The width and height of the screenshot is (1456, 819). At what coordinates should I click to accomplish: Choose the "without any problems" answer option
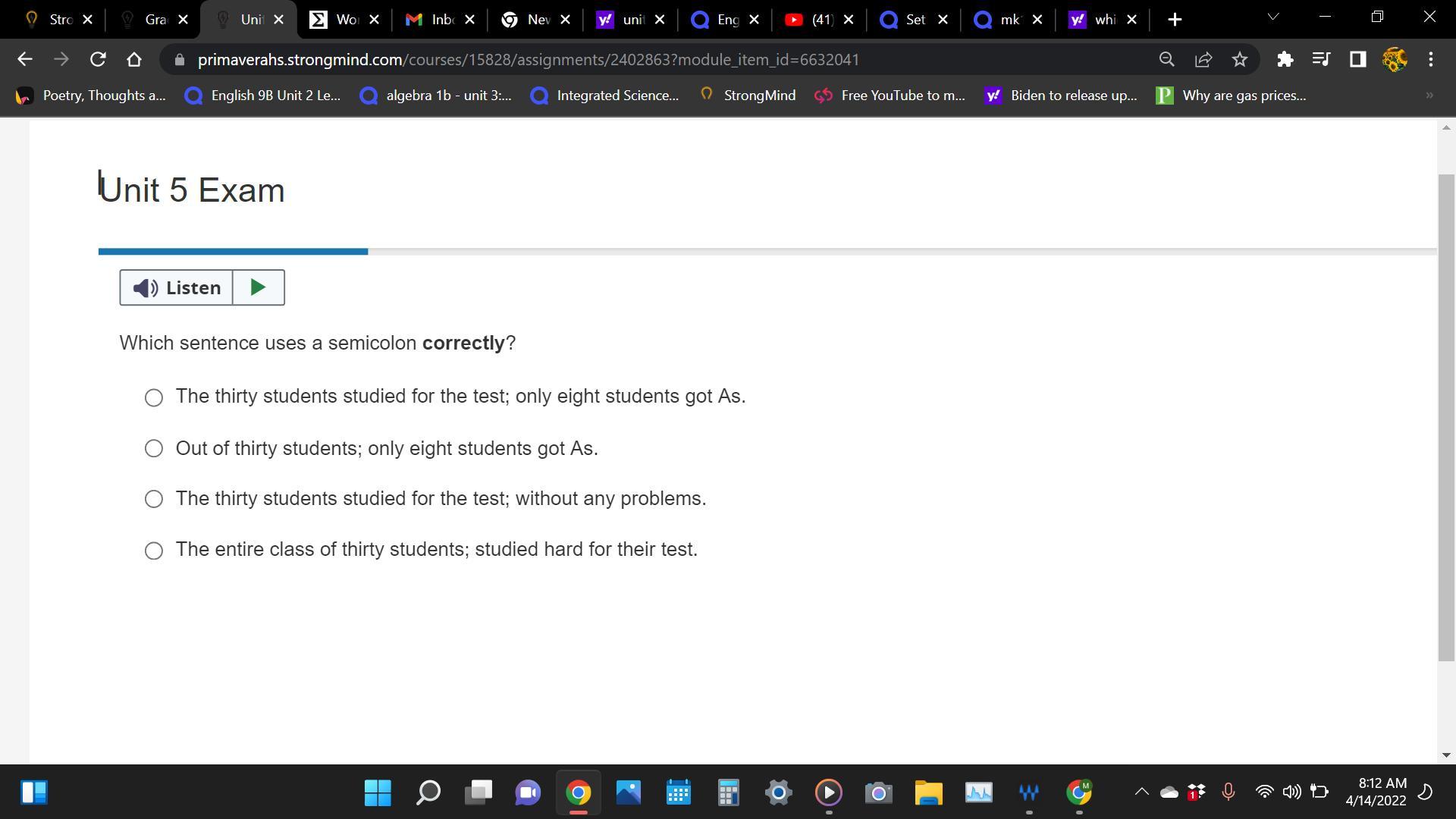(x=154, y=499)
